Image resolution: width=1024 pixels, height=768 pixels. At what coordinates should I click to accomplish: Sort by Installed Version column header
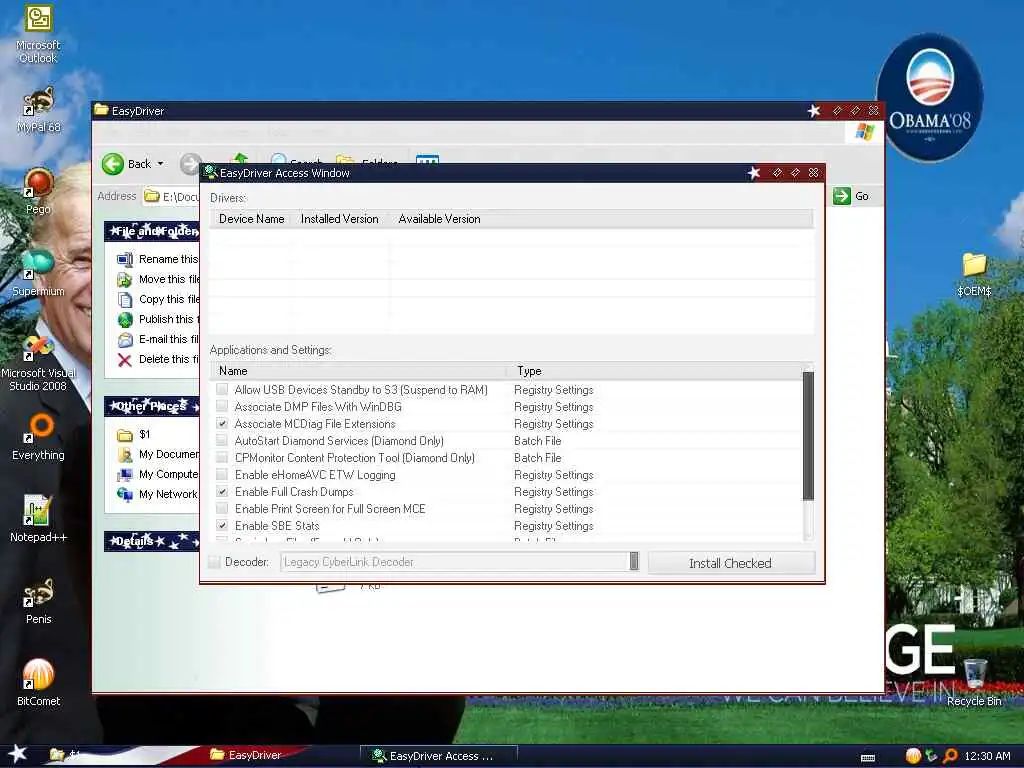340,219
